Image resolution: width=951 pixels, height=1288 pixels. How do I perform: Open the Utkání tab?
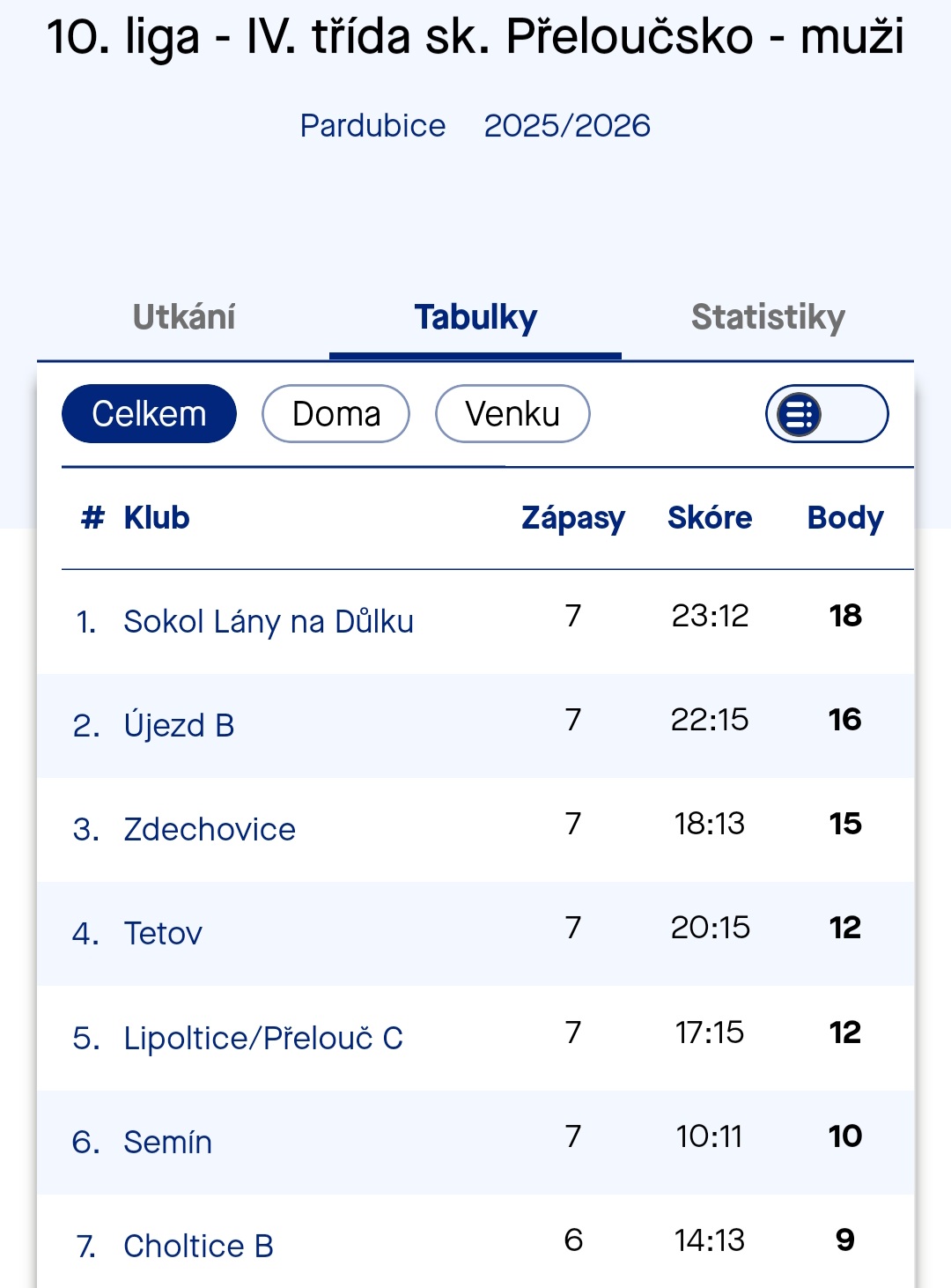(184, 317)
